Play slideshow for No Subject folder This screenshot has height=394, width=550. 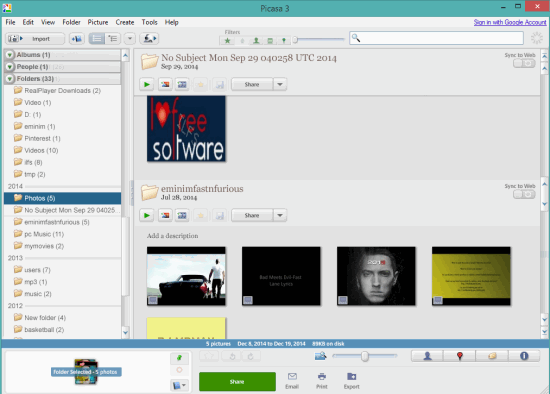coord(147,84)
